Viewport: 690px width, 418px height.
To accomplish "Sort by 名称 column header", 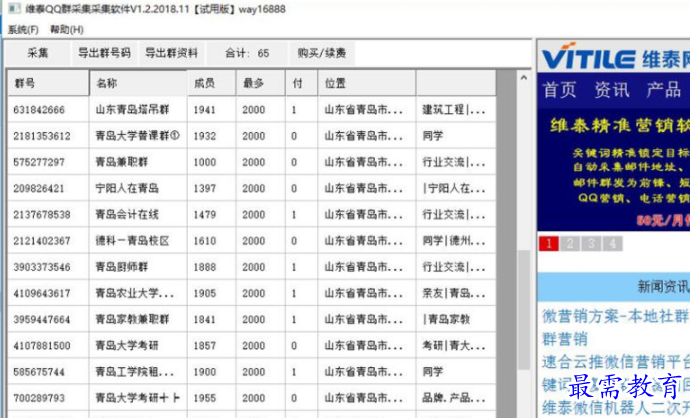I will coord(138,83).
